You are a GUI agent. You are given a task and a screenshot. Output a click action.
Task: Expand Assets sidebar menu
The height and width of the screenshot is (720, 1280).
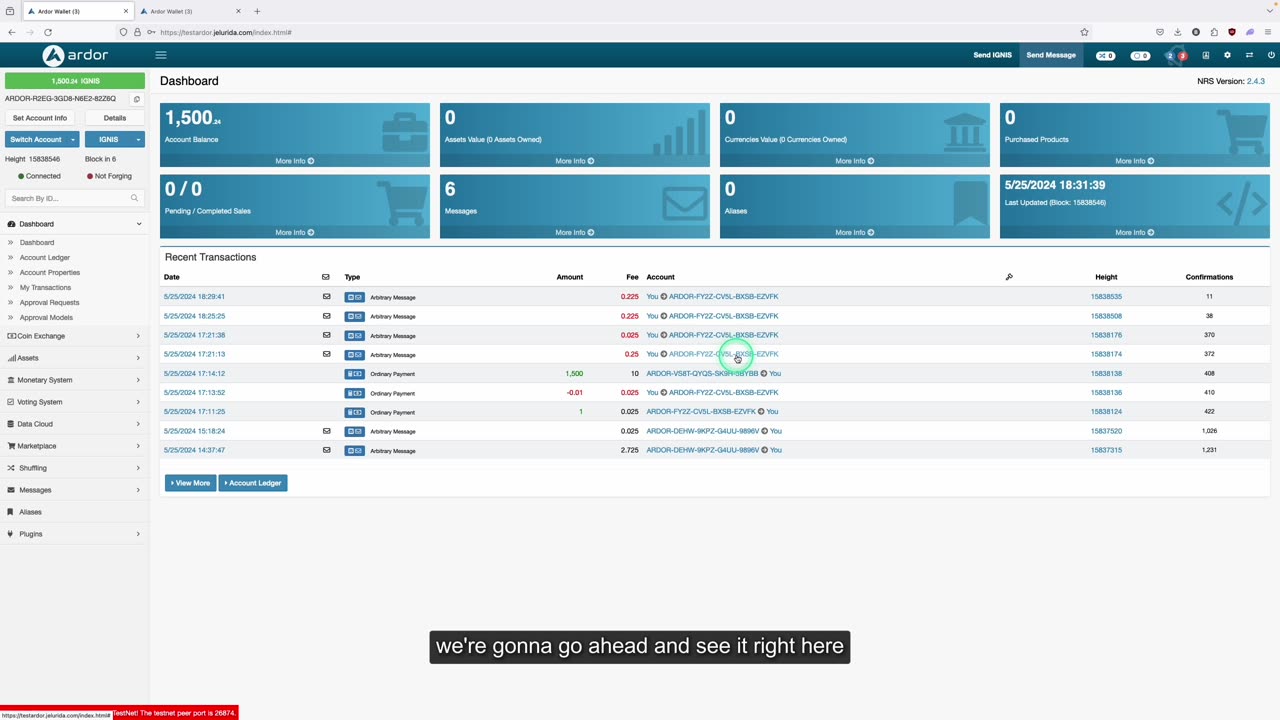(x=75, y=358)
